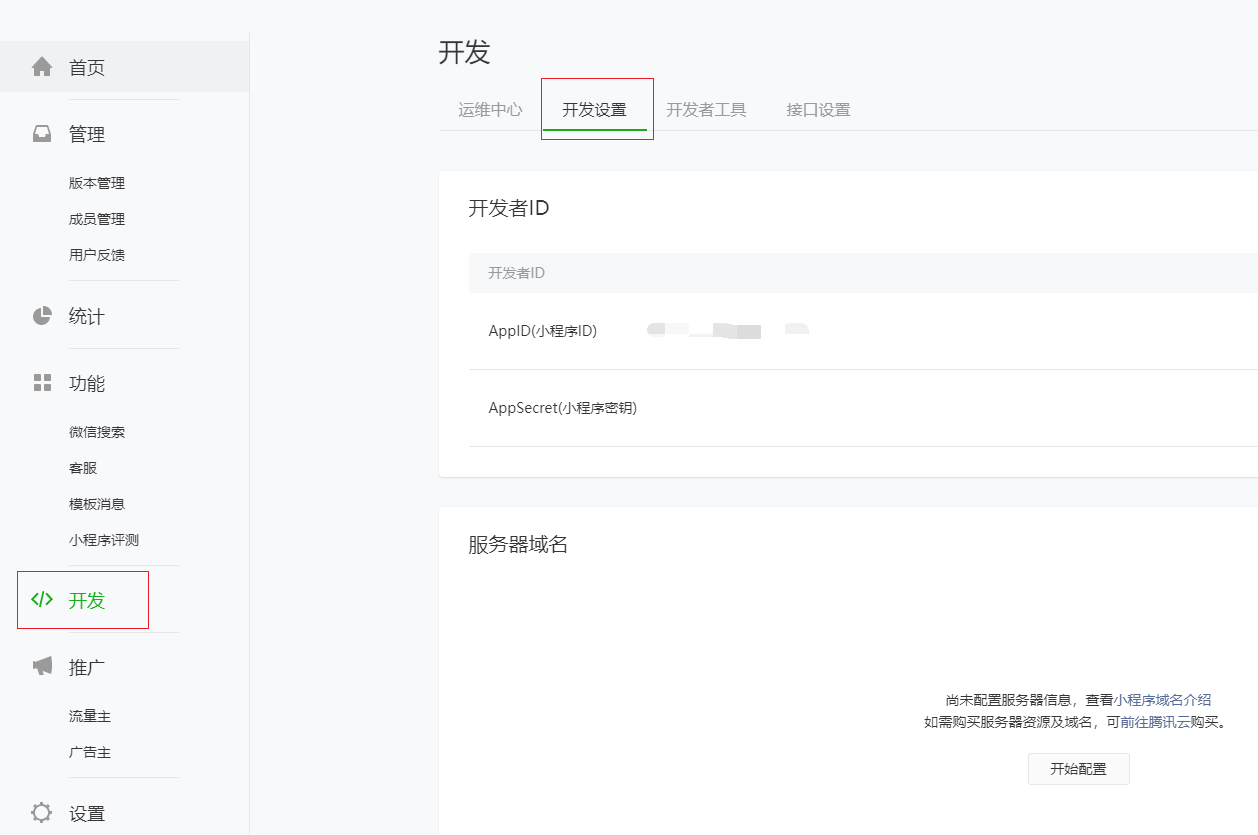Click the inbox tray icon for 管理

42,134
